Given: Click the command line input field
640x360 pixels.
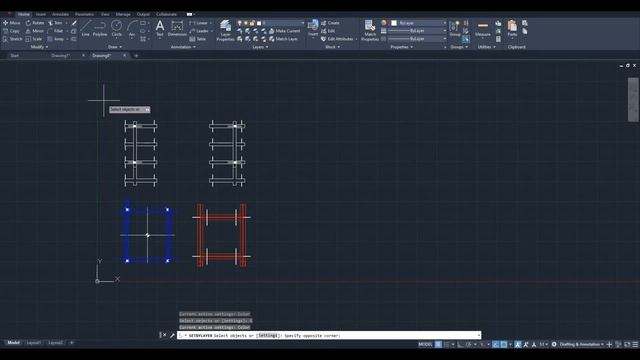Looking at the screenshot, I should point(330,336).
